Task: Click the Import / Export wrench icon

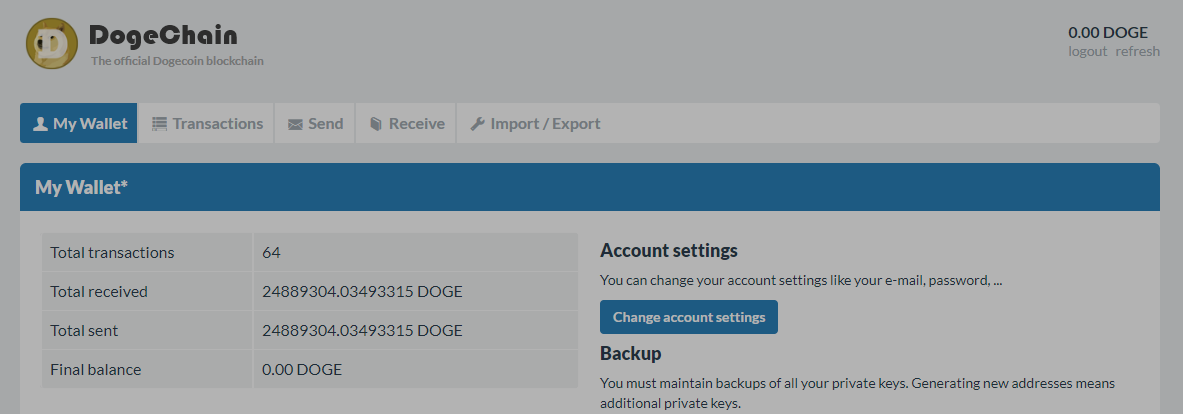Action: 477,124
